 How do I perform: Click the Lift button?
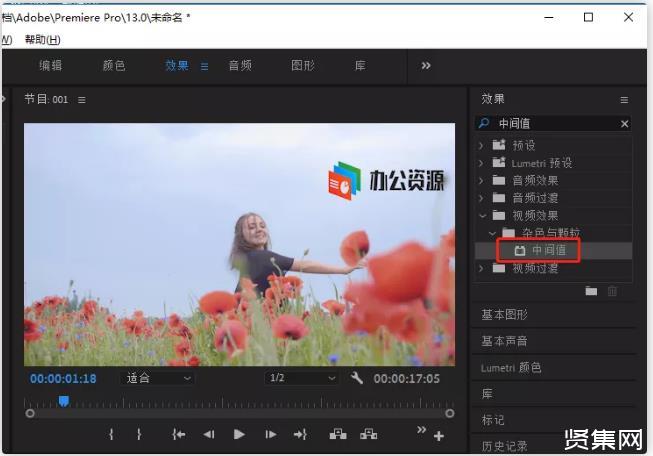click(338, 434)
